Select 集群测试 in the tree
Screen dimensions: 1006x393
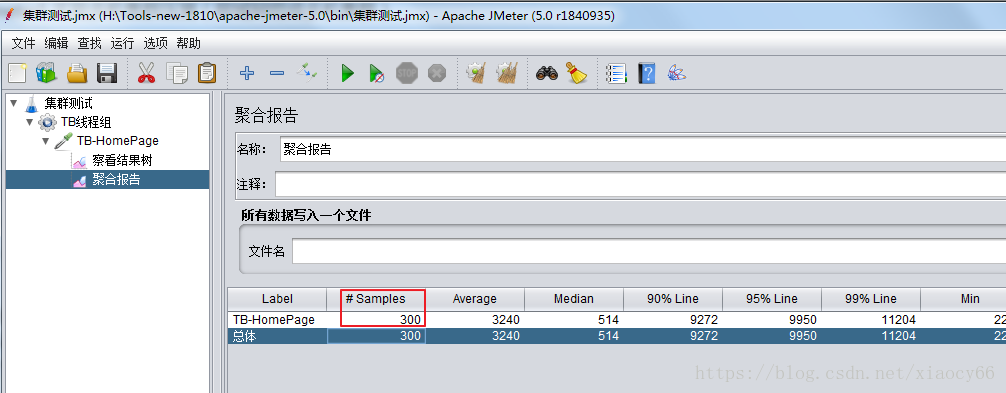pos(69,103)
